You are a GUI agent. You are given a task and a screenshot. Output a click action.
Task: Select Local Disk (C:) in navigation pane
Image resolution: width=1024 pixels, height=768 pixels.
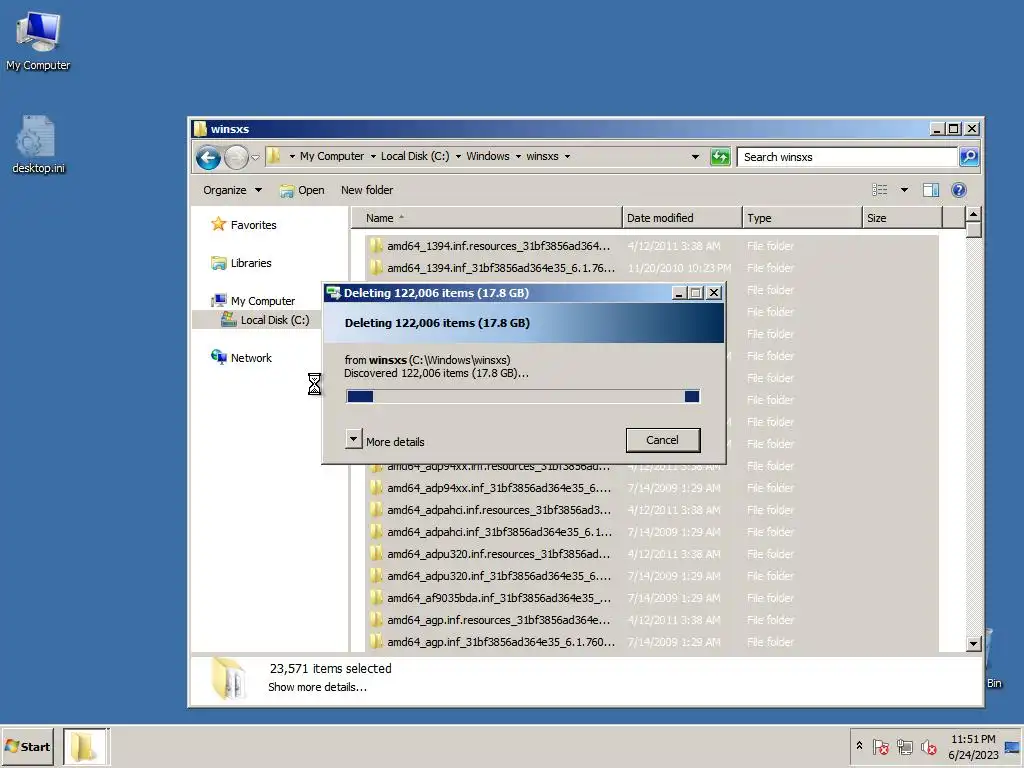[x=275, y=320]
